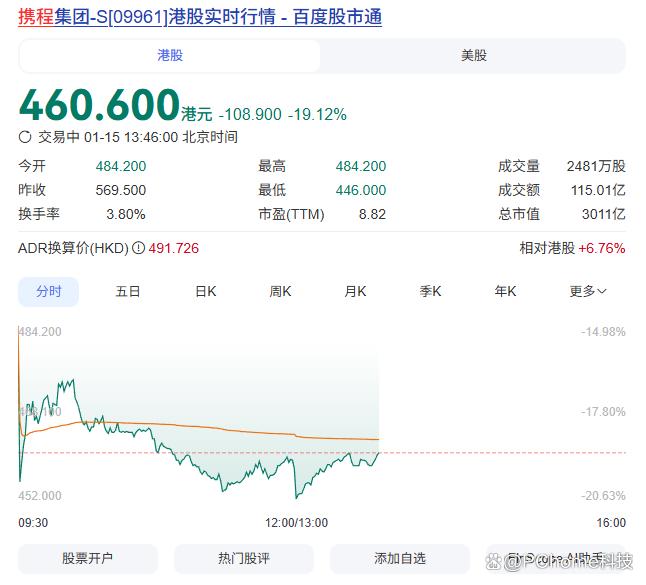The height and width of the screenshot is (585, 646).
Task: Show the 季K candlestick chart
Action: [x=430, y=291]
